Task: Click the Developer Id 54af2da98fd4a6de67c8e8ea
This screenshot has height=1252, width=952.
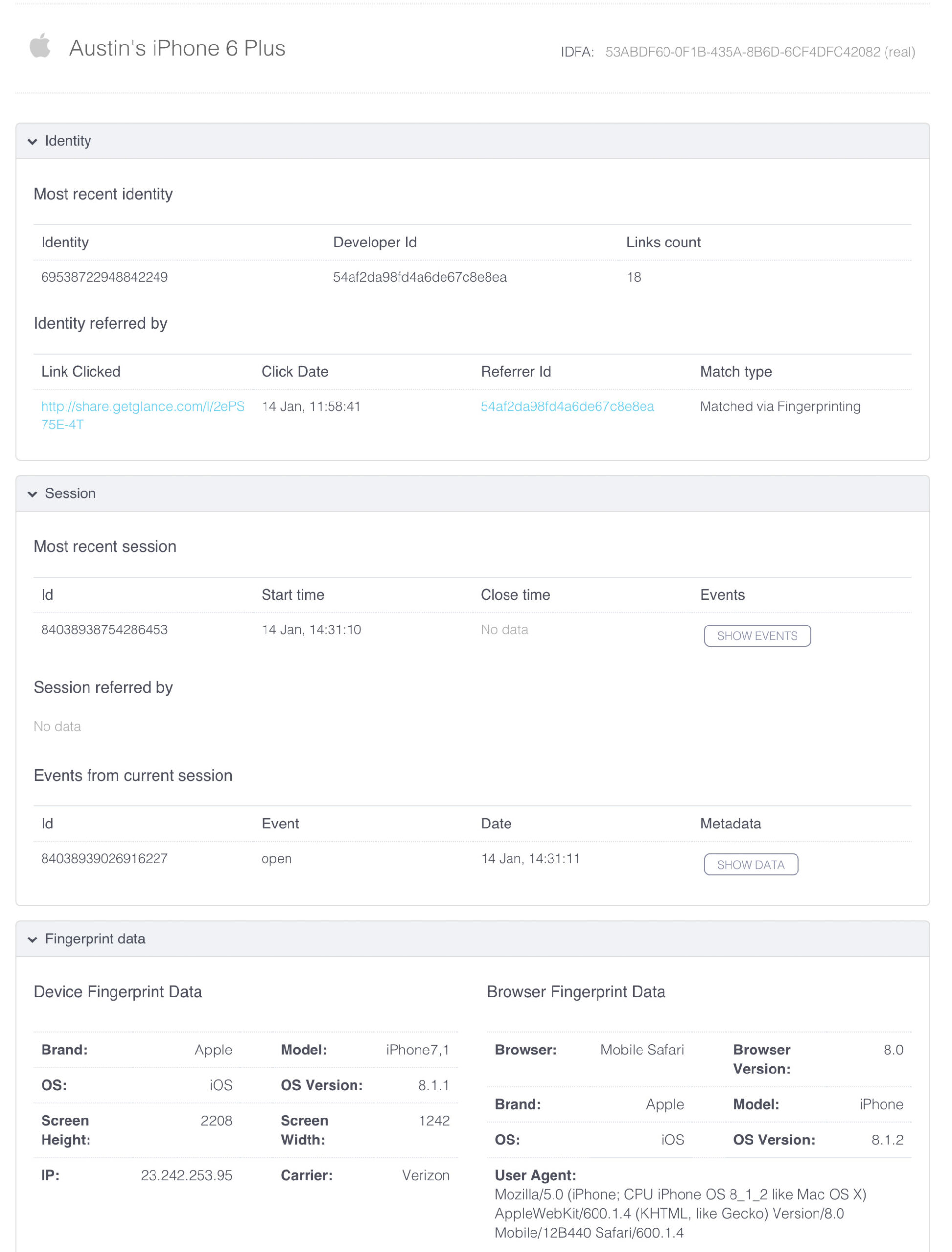Action: (420, 277)
